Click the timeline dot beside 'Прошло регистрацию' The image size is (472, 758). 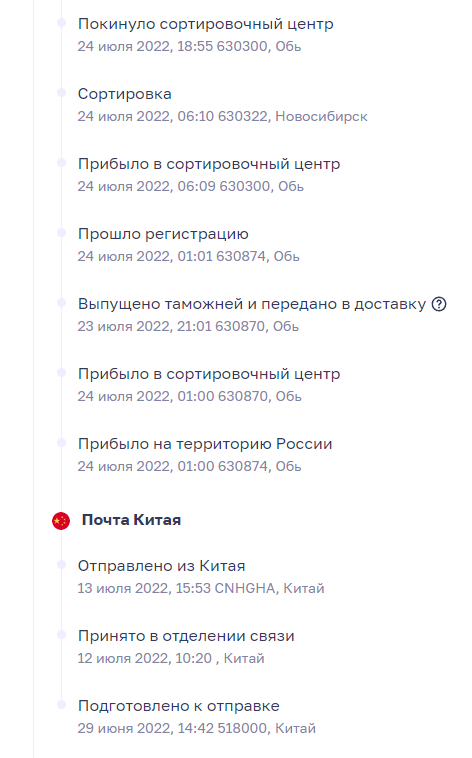(61, 233)
